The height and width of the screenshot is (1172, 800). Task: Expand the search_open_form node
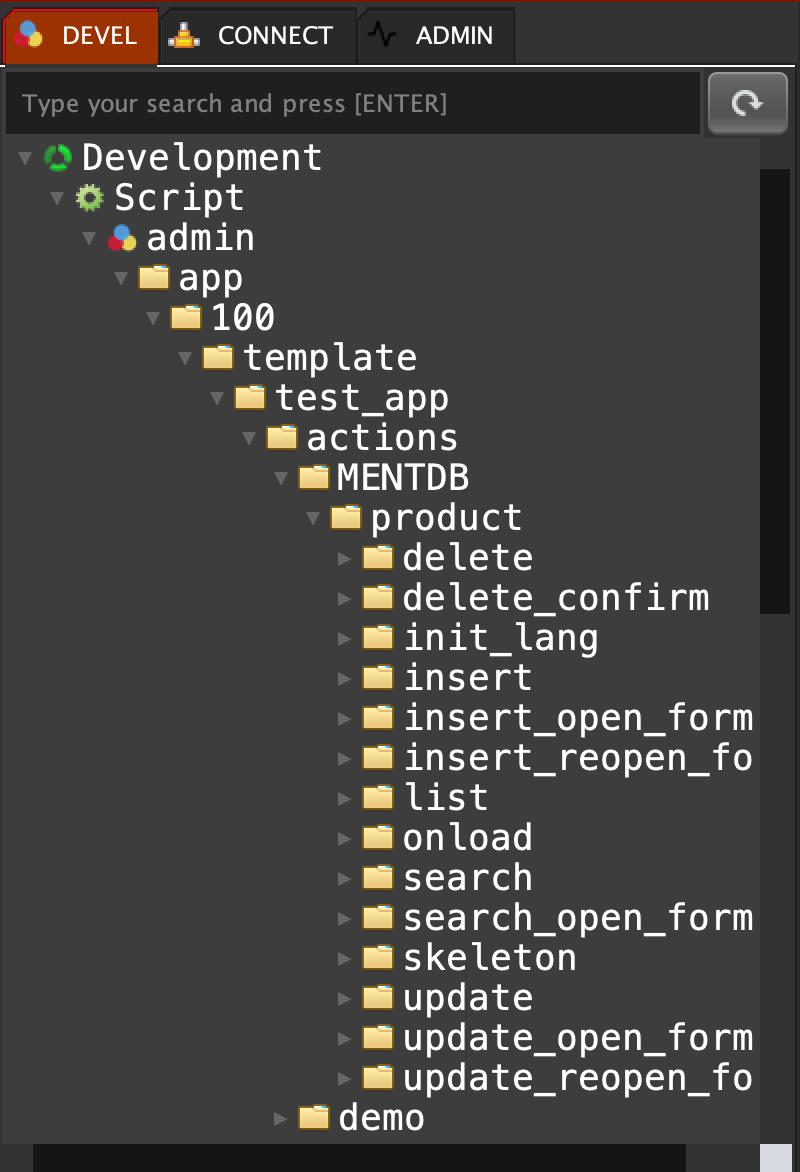click(345, 918)
